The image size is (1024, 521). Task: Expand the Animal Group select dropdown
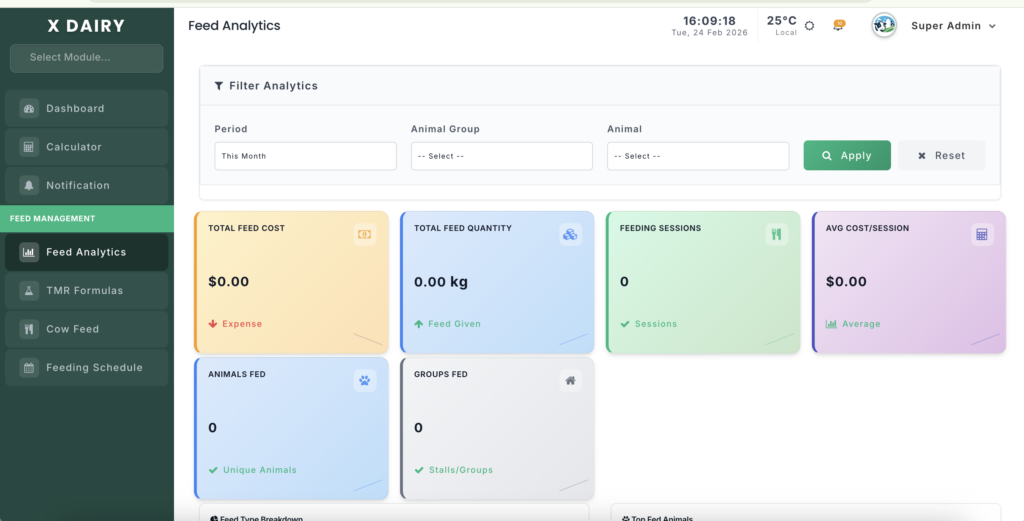click(501, 156)
